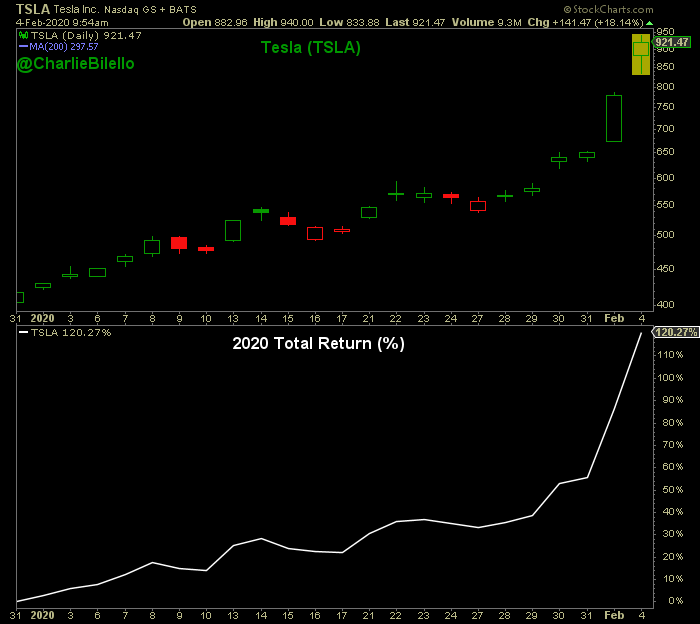Click the TSLA ticker symbol in the header
This screenshot has height=624, width=700.
[x=32, y=9]
